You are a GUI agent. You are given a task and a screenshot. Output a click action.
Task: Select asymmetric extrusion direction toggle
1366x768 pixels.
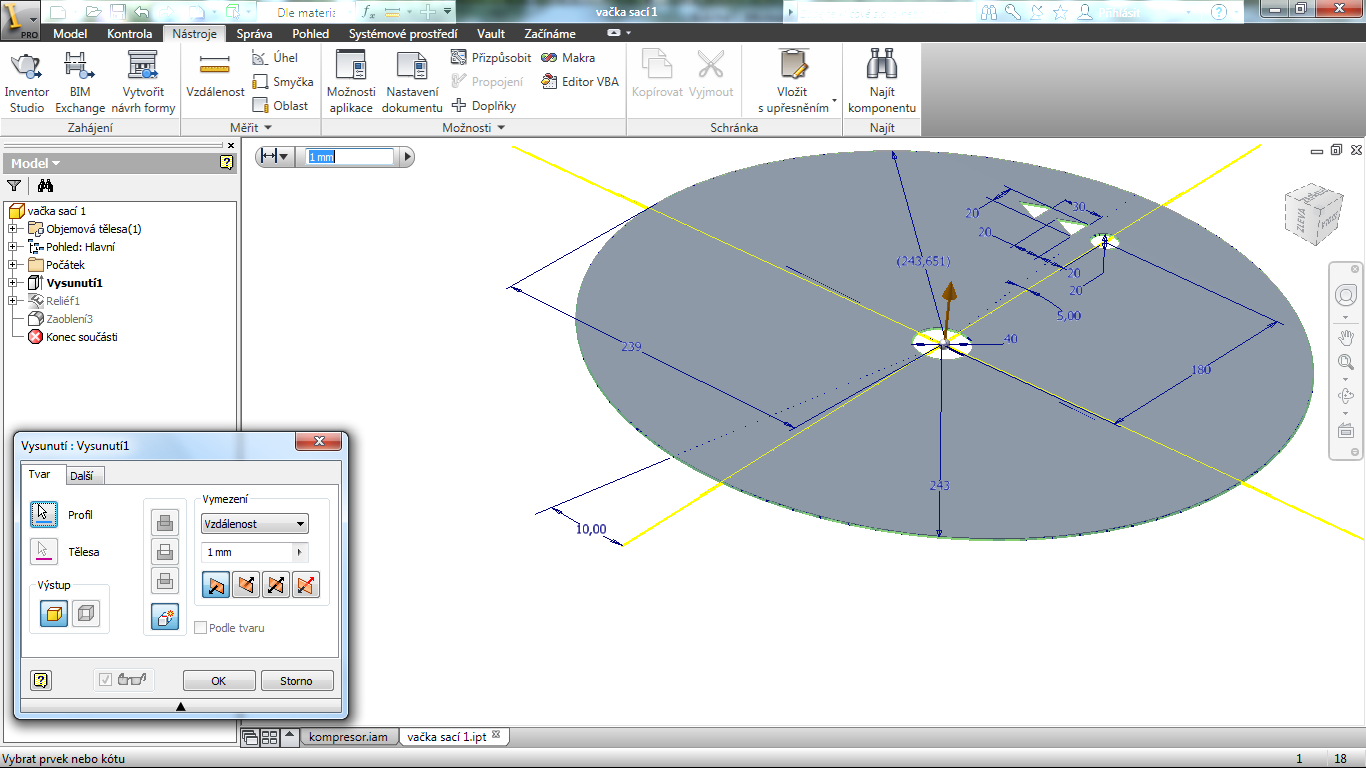[x=306, y=585]
